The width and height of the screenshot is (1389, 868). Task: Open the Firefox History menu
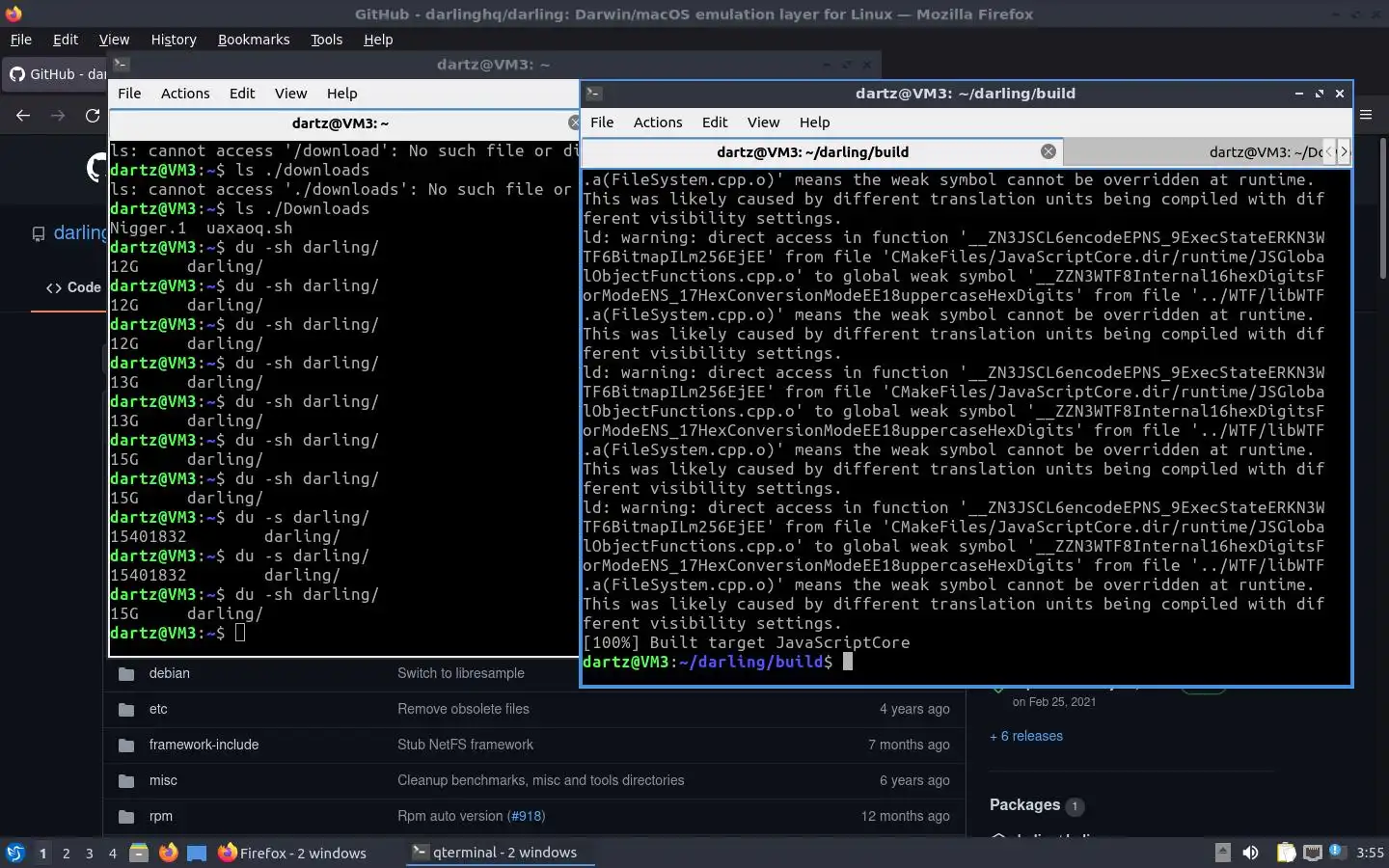pyautogui.click(x=174, y=40)
